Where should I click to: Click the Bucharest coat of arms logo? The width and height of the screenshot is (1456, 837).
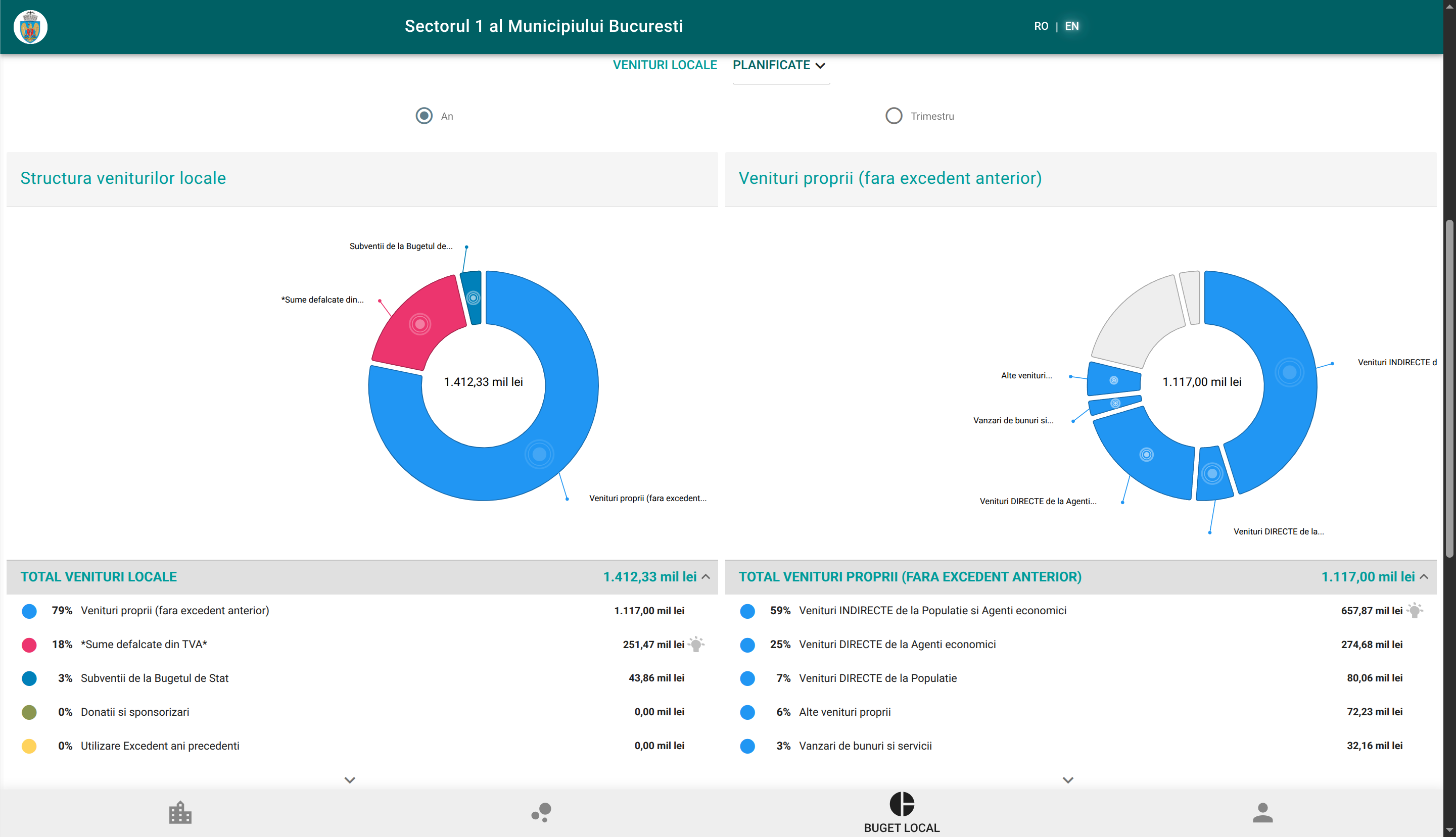(x=30, y=26)
